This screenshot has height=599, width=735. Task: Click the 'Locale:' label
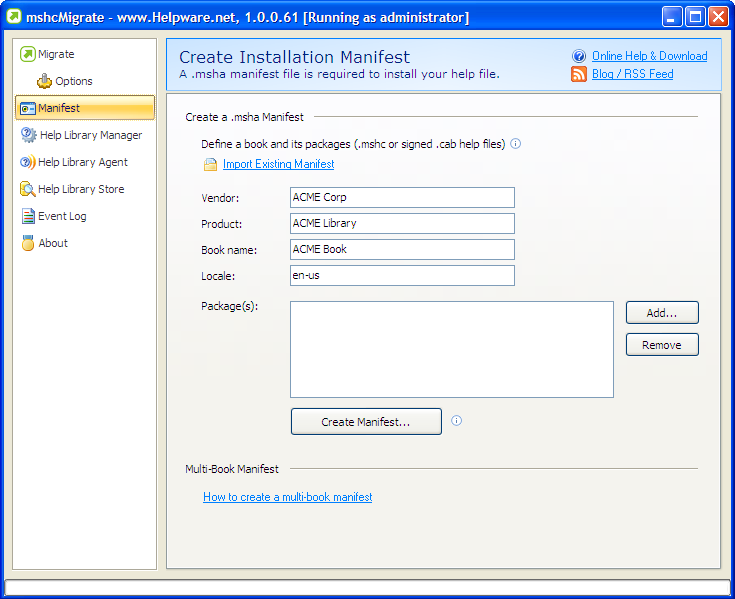(x=218, y=276)
